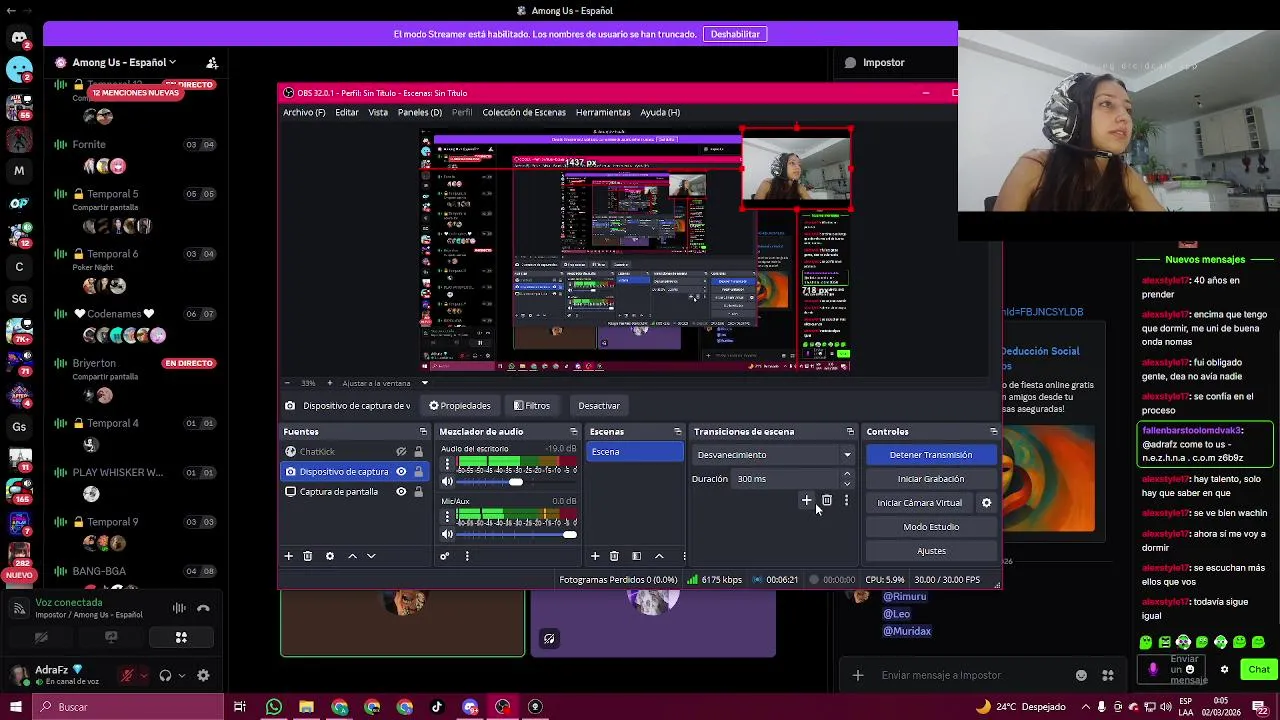Move scene up in Escenas toolbar
1280x720 pixels.
coord(659,556)
